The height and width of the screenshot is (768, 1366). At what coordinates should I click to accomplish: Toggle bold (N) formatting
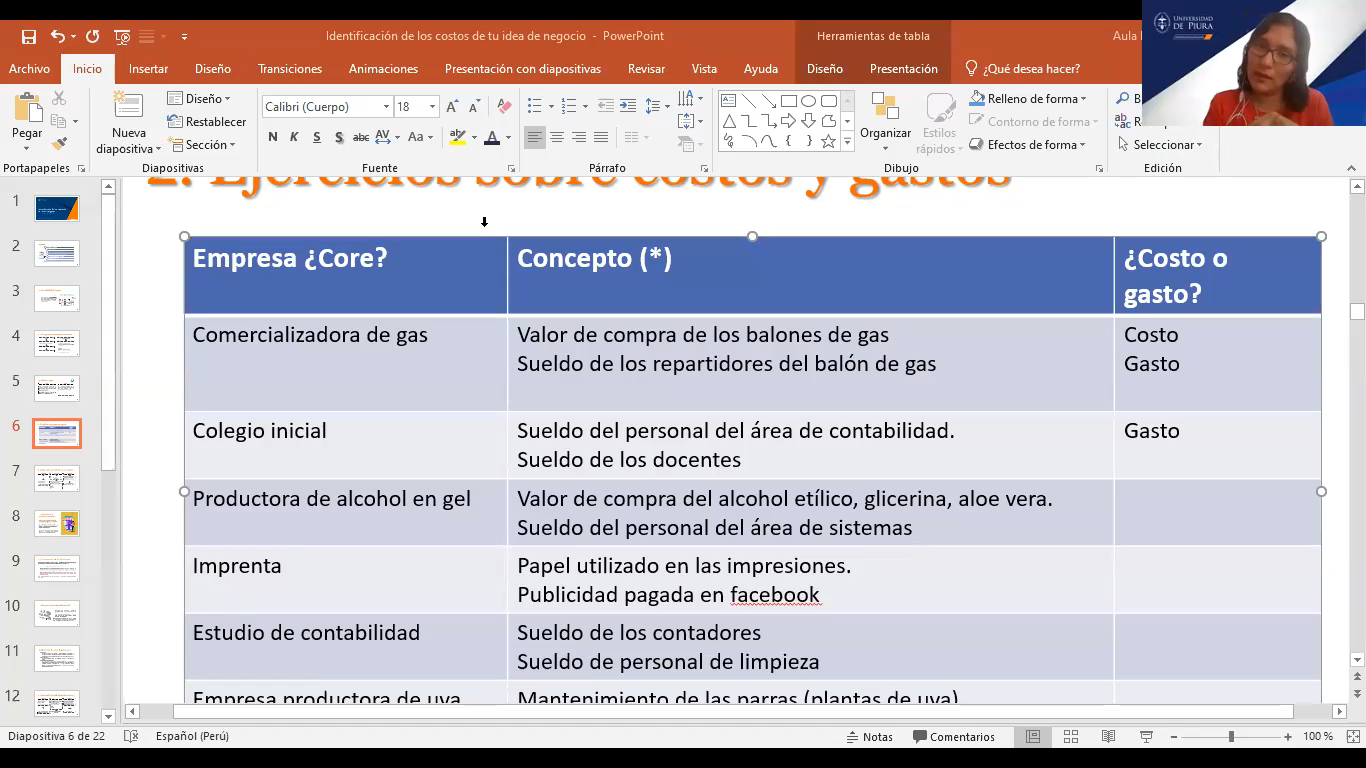pyautogui.click(x=273, y=137)
